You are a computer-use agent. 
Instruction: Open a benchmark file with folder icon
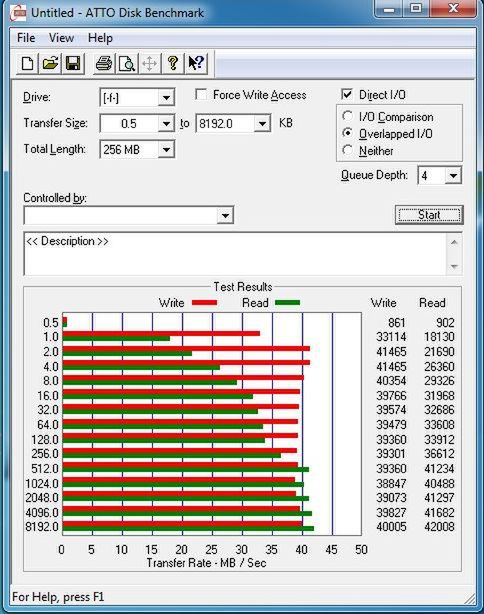click(x=50, y=63)
